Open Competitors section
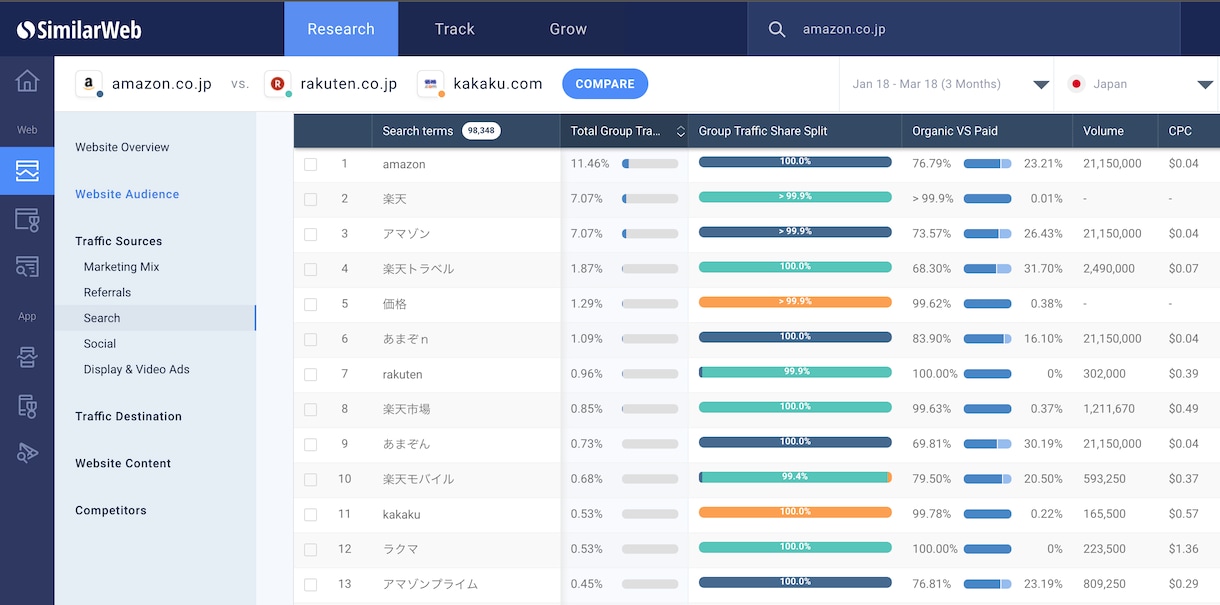This screenshot has height=605, width=1220. click(111, 510)
